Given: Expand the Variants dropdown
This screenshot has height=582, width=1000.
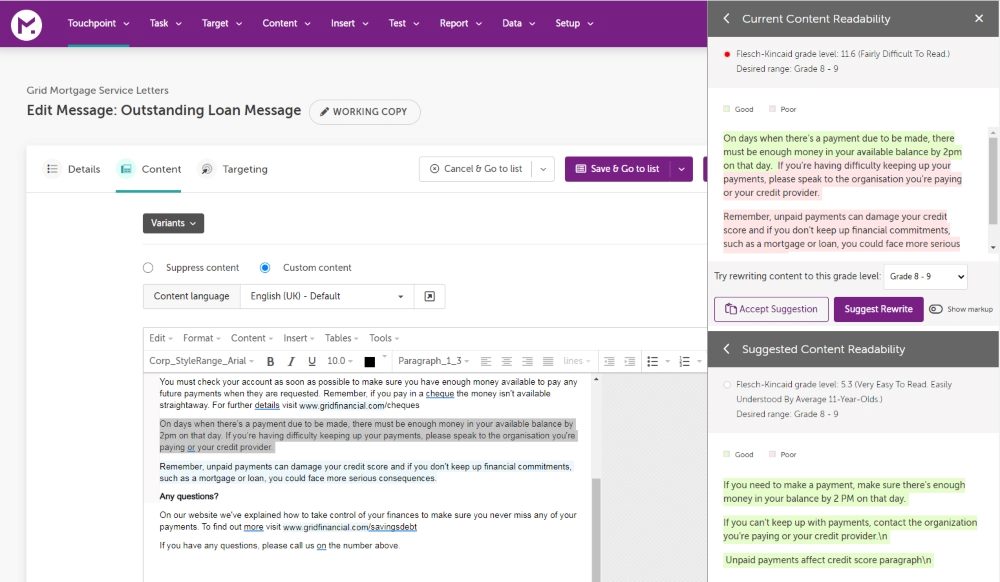Looking at the screenshot, I should [x=173, y=223].
